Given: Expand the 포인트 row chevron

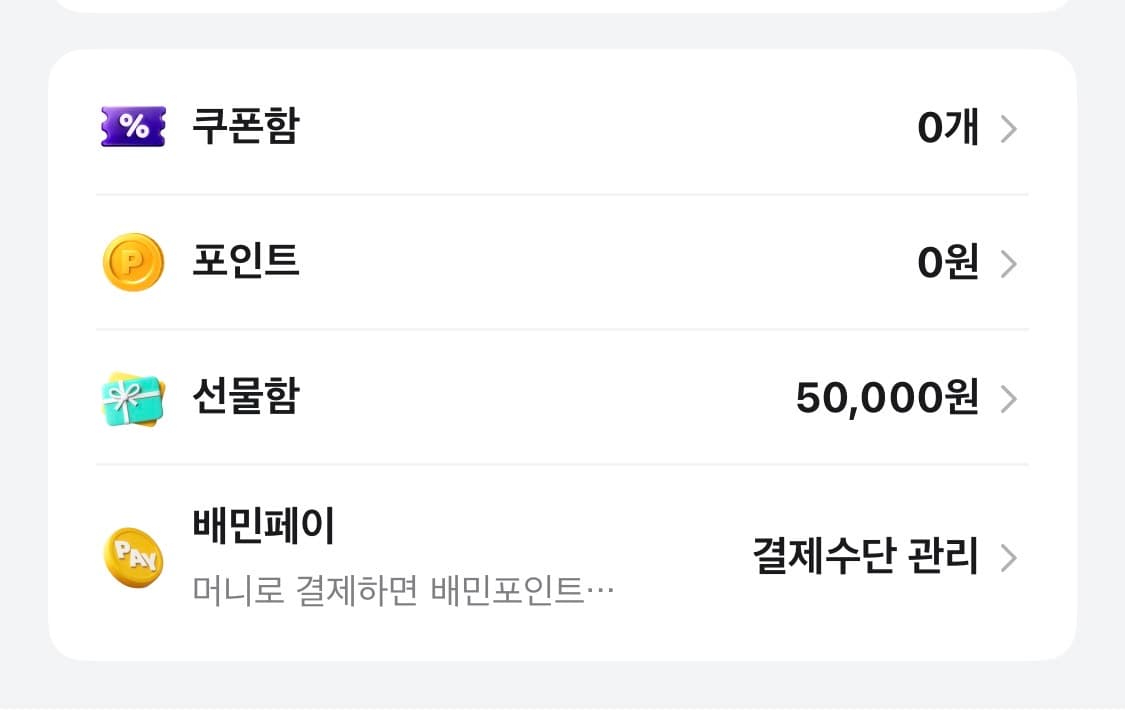Looking at the screenshot, I should coord(1009,264).
